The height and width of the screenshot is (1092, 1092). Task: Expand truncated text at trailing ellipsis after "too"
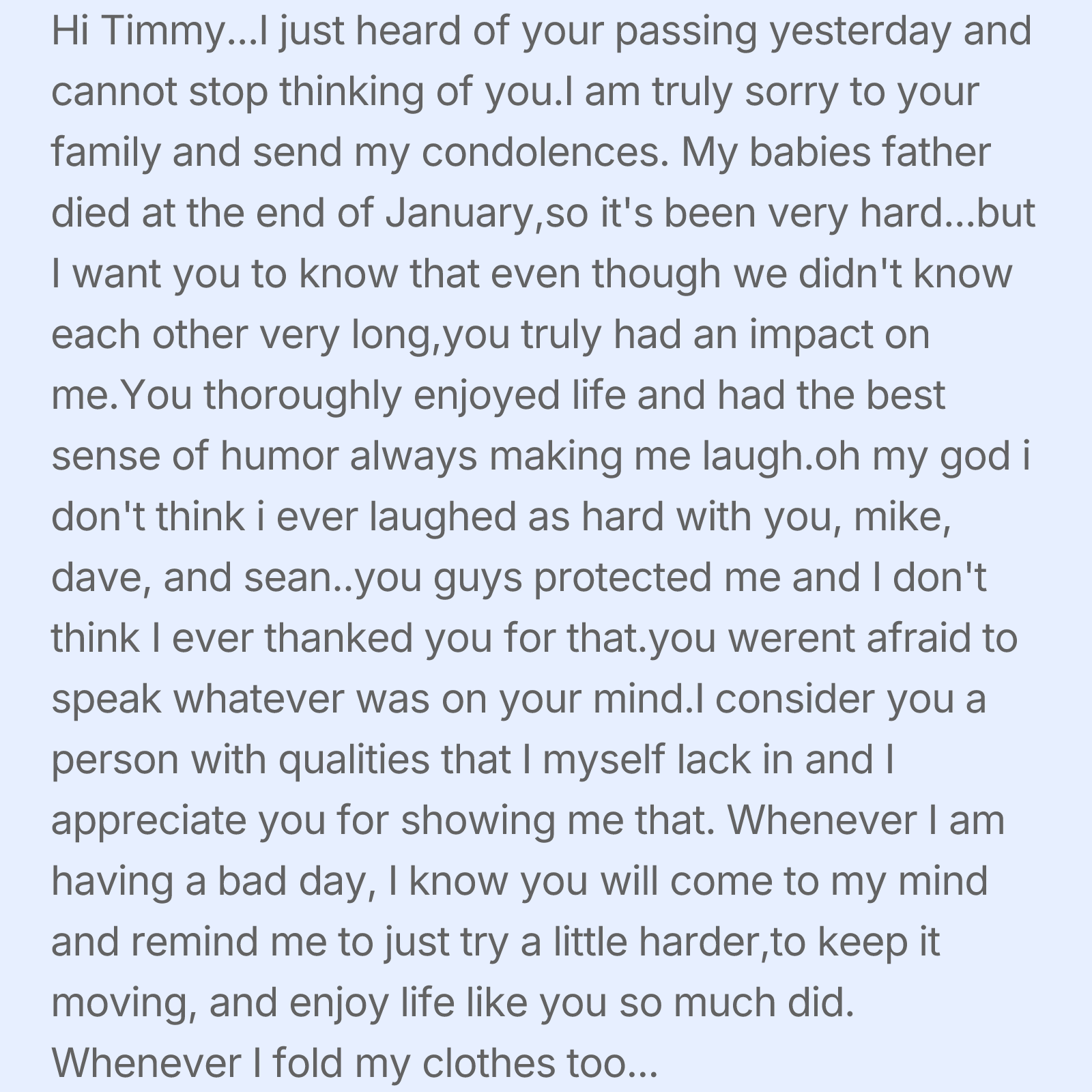[643, 1063]
